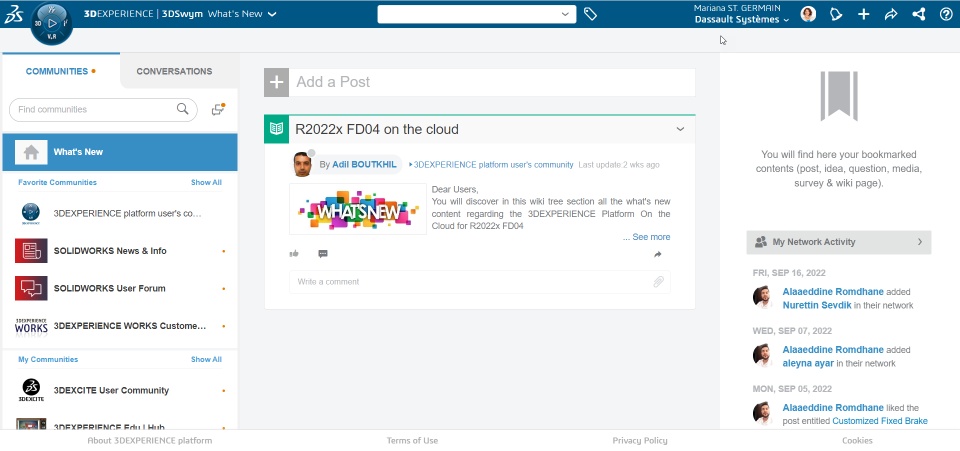Show All under My Communities
960x451 pixels.
206,359
